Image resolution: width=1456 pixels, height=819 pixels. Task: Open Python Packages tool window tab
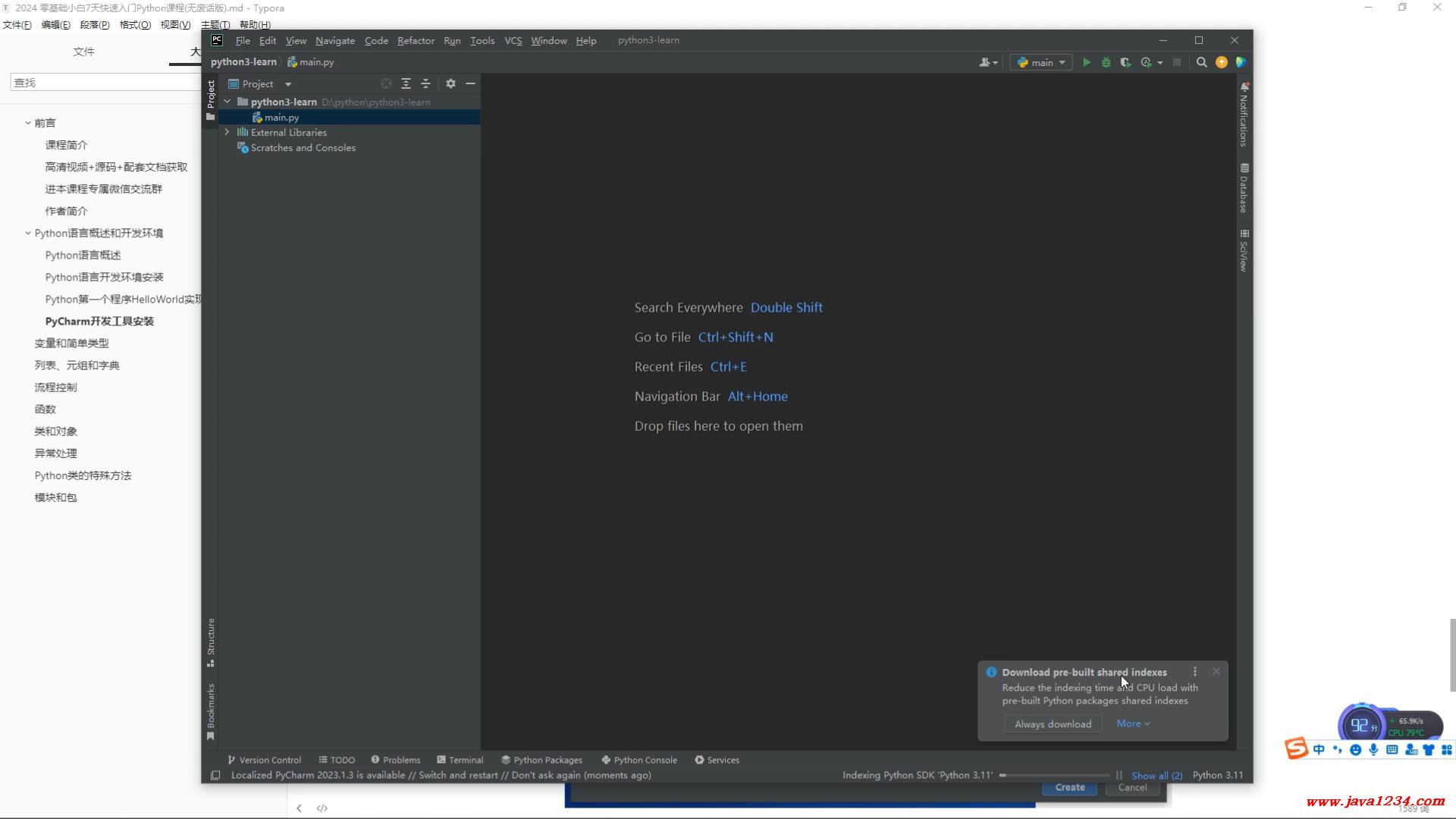541,760
